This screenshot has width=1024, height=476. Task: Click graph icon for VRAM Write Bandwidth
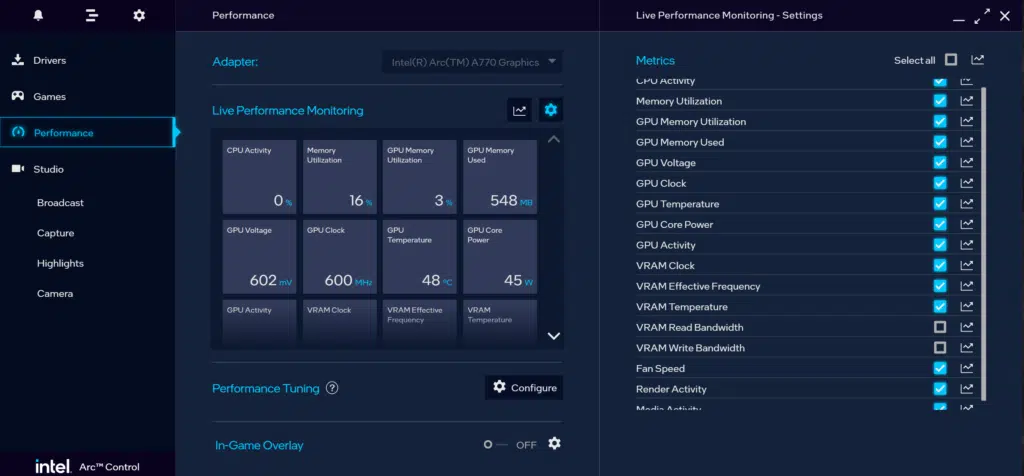(x=967, y=347)
